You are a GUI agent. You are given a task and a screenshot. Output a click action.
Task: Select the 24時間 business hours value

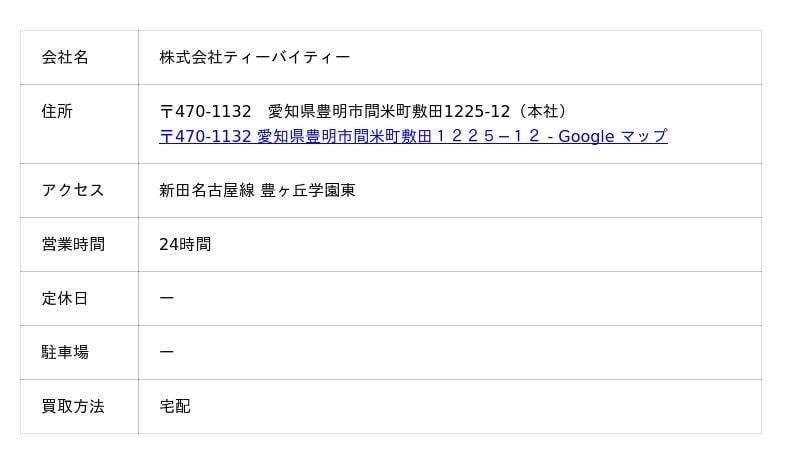coord(185,245)
